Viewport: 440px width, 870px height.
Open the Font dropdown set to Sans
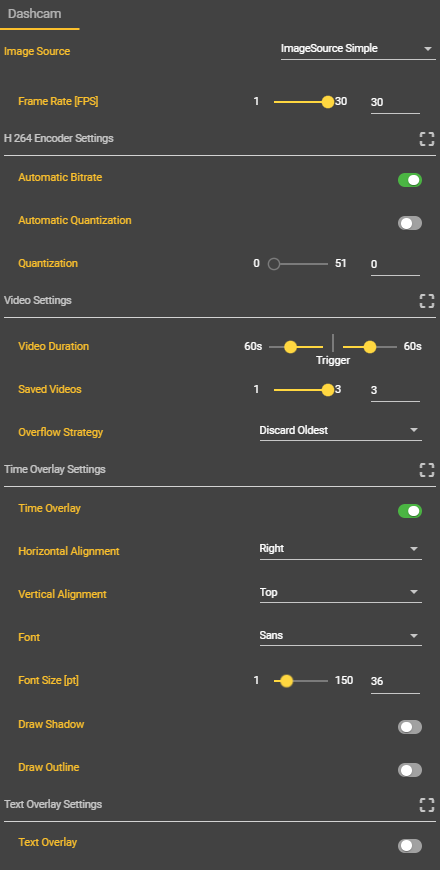pyautogui.click(x=341, y=635)
